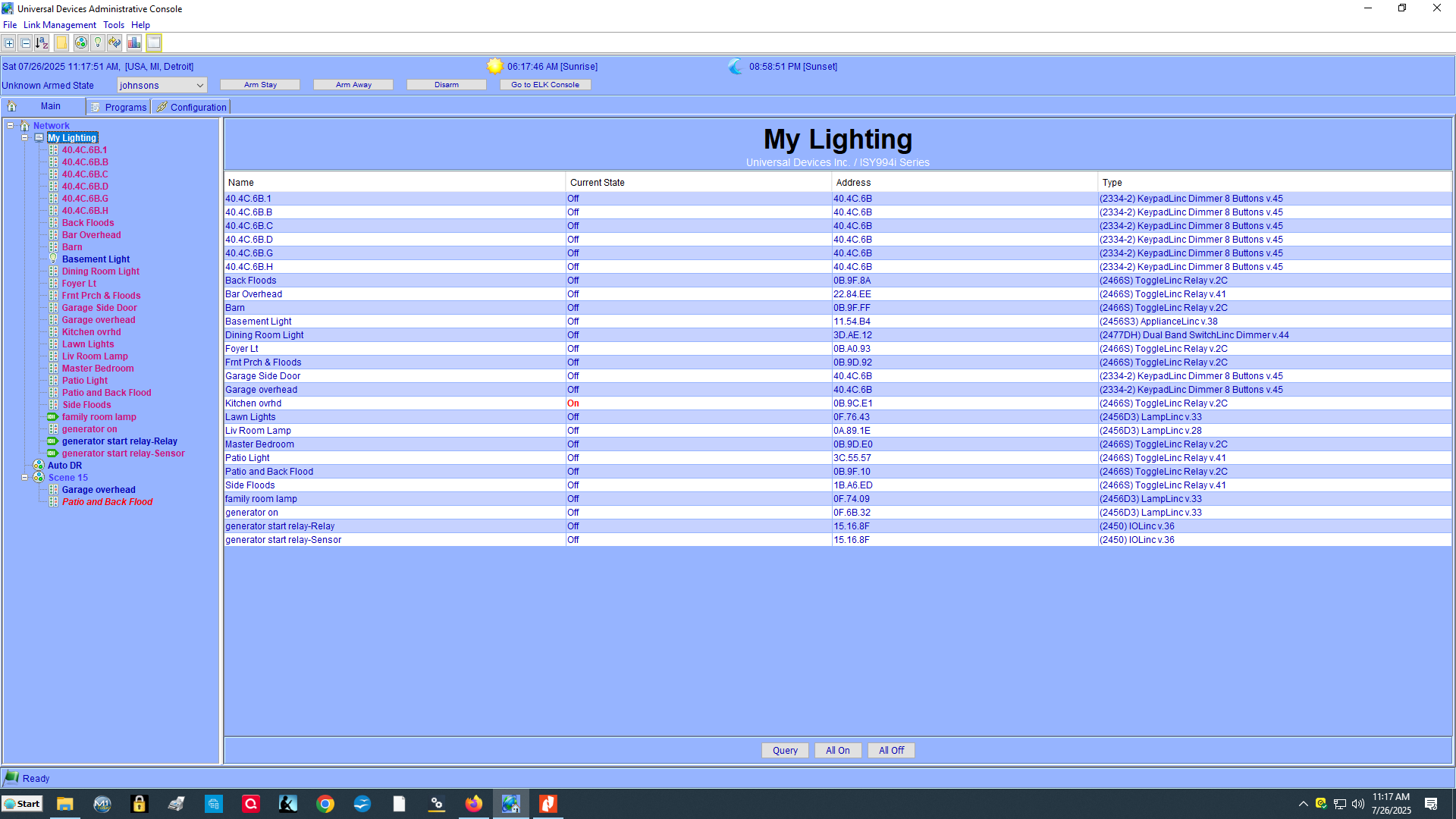Open Firefox from the taskbar
Screen dimensions: 1456x819
474,804
